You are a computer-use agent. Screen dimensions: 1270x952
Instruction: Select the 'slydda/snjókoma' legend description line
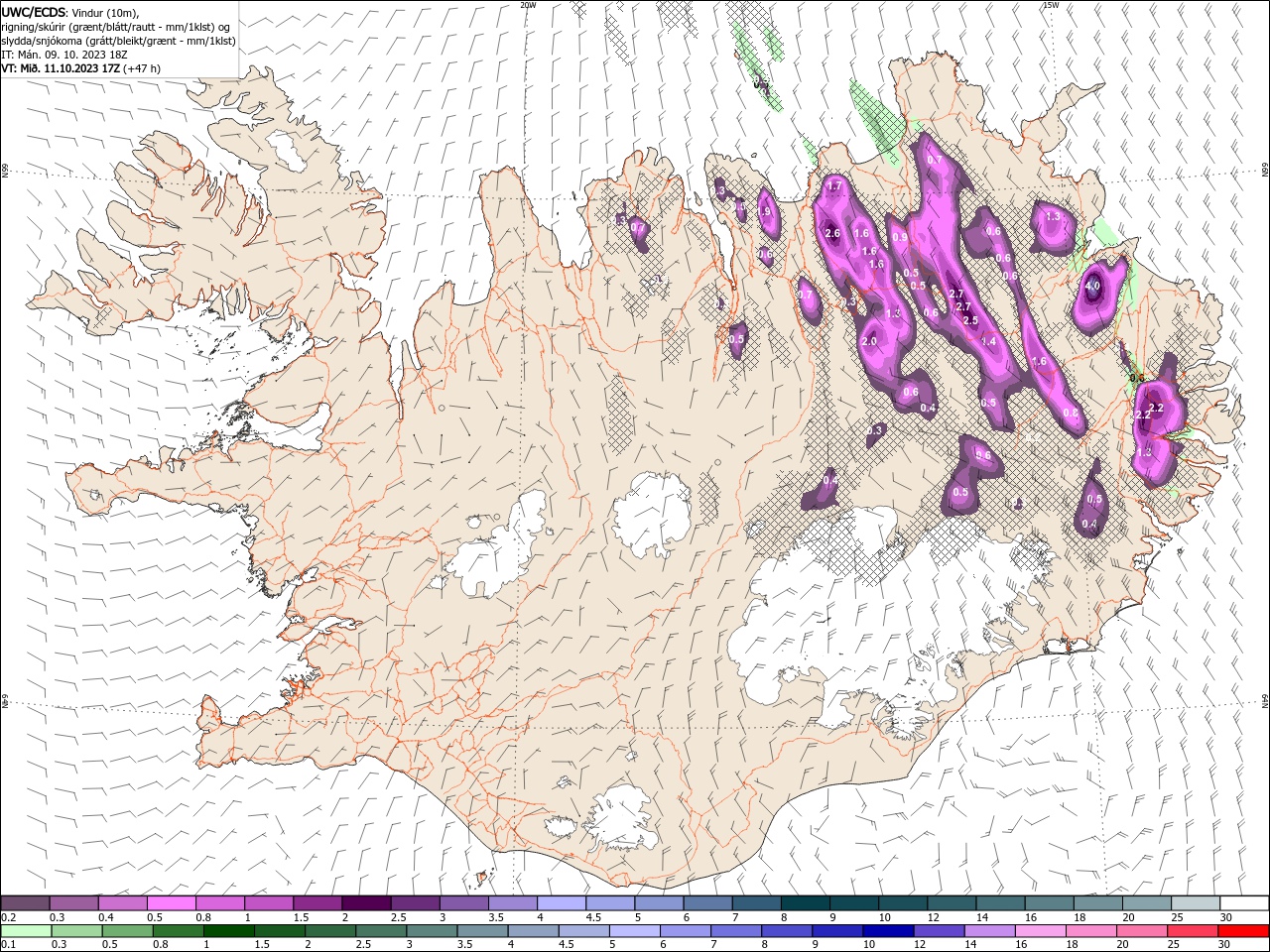118,41
